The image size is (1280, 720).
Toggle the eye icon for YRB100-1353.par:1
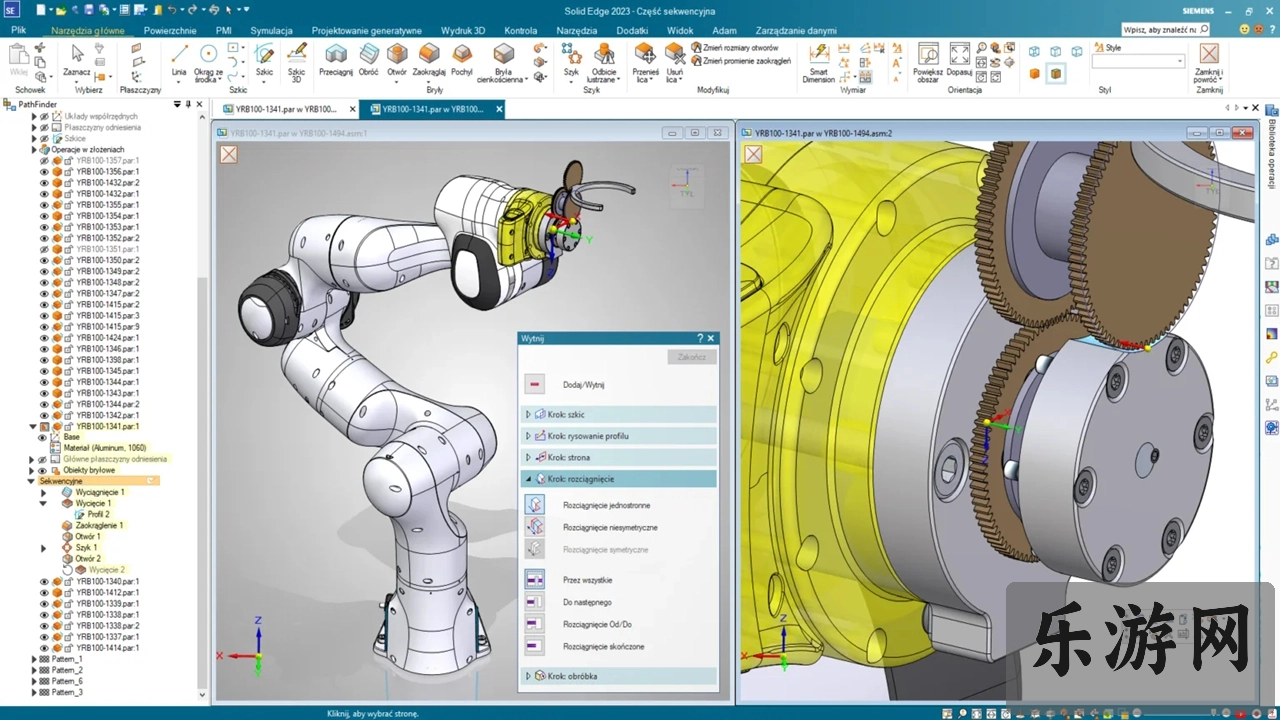pos(44,227)
